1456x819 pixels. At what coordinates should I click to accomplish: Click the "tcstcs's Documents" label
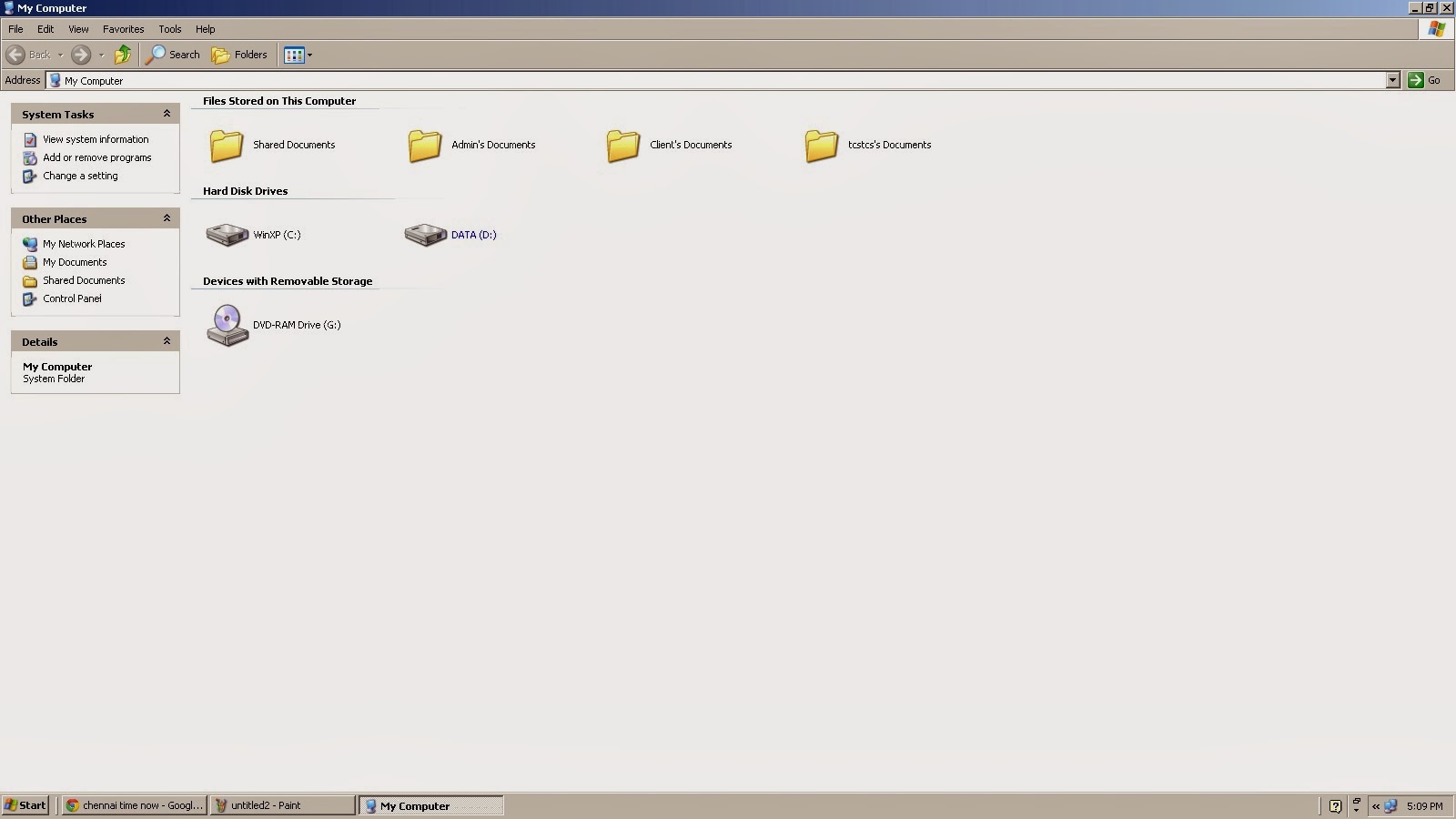click(890, 145)
